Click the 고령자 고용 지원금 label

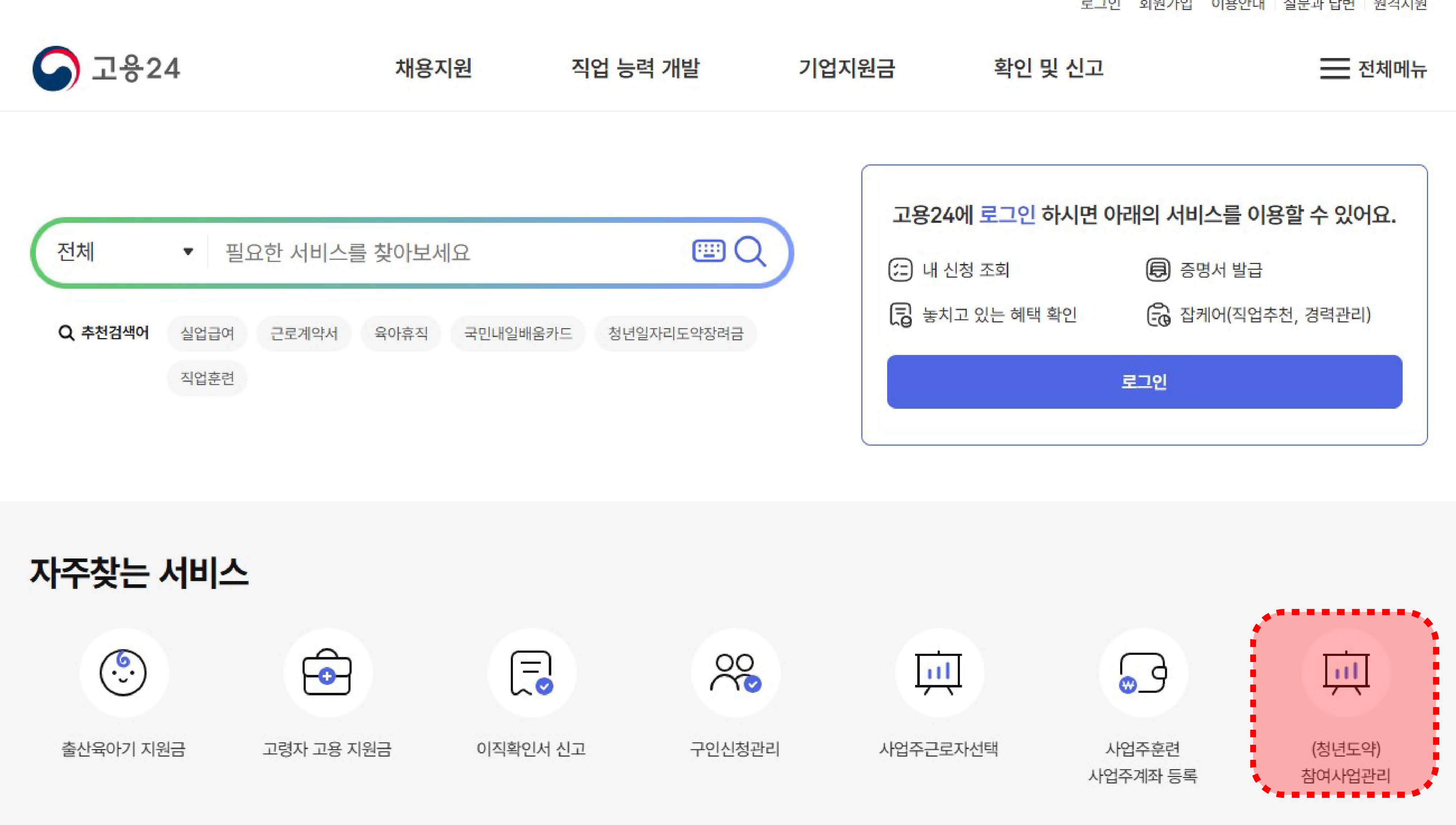coord(327,749)
